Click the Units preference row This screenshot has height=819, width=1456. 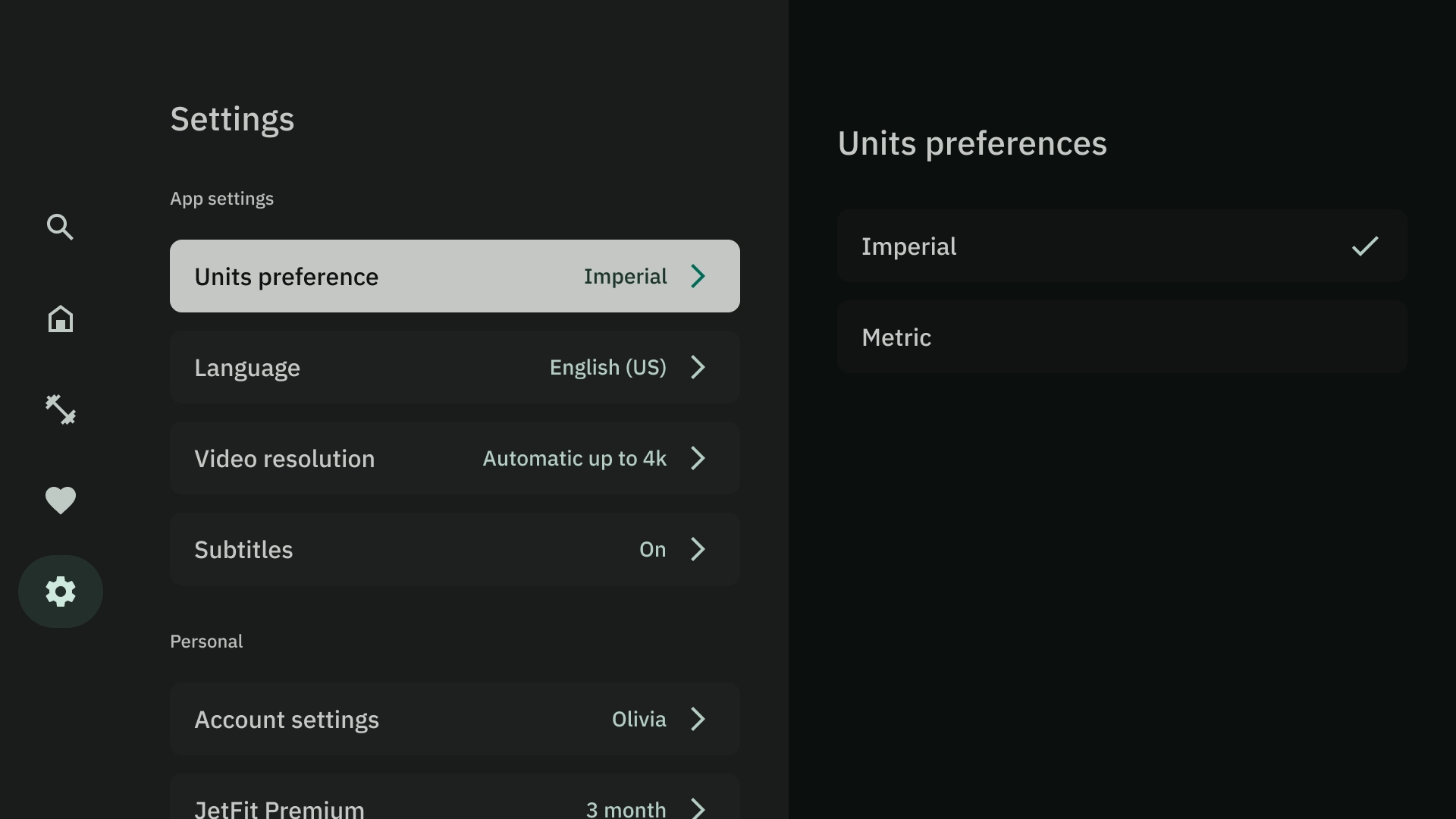tap(455, 276)
